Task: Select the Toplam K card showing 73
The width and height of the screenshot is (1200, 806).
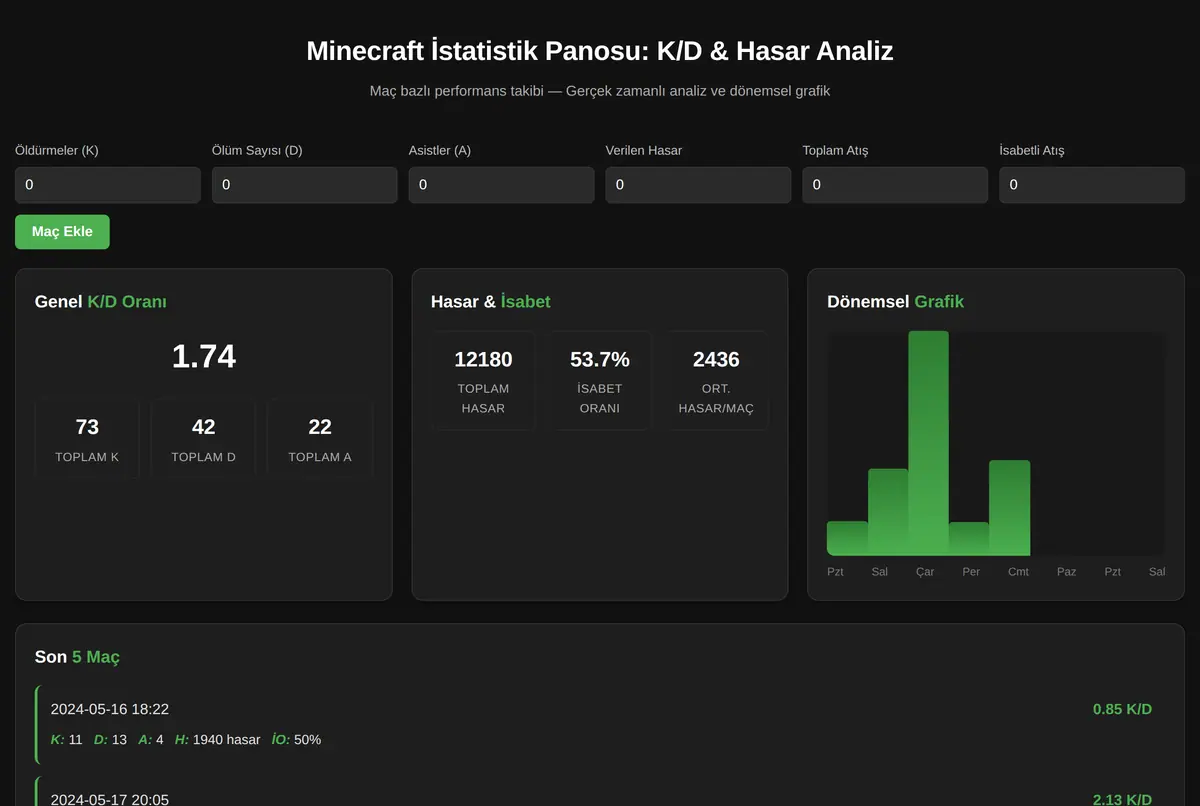Action: tap(87, 440)
